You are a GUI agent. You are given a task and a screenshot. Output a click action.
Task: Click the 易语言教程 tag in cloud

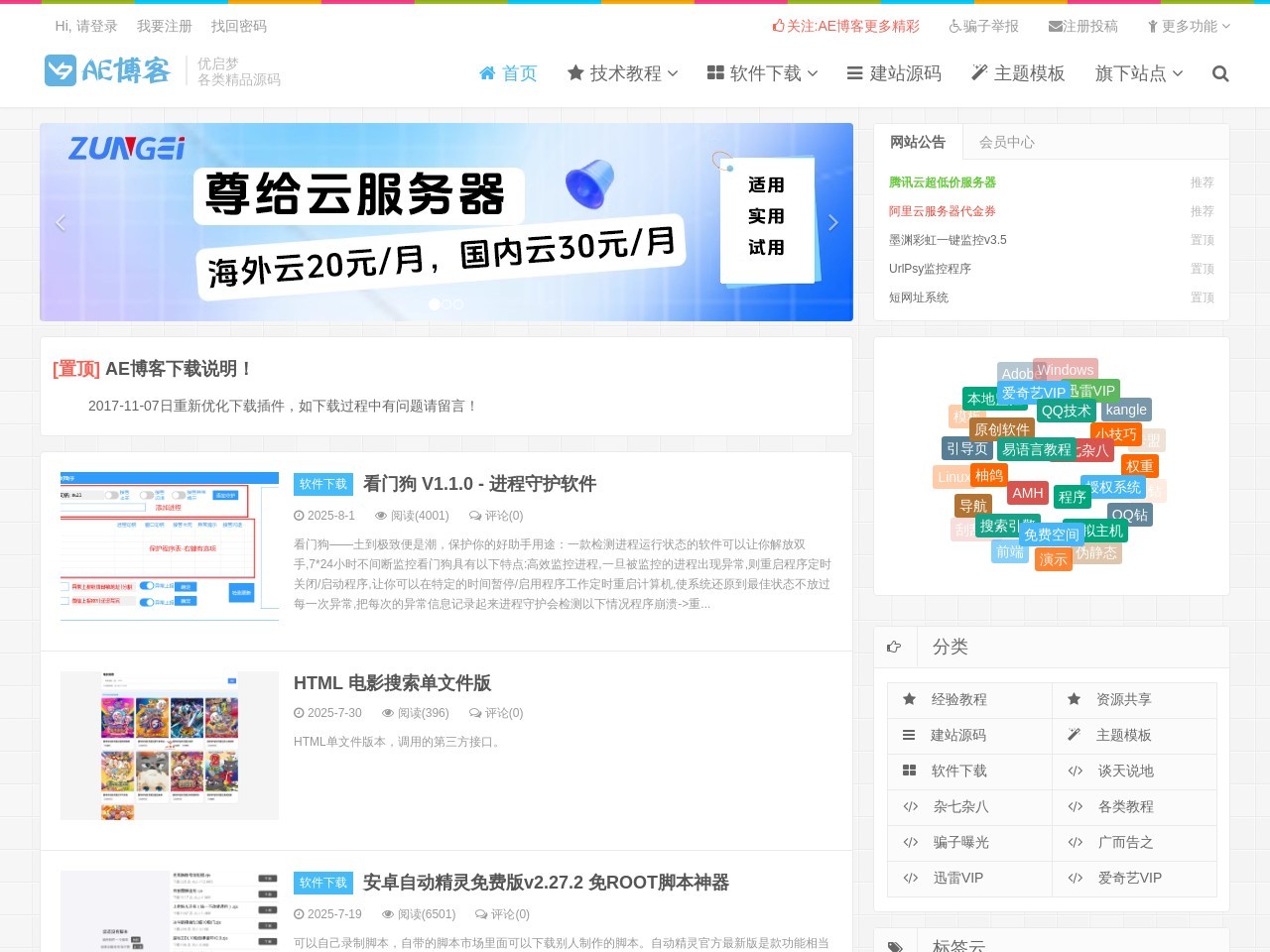tap(1037, 449)
